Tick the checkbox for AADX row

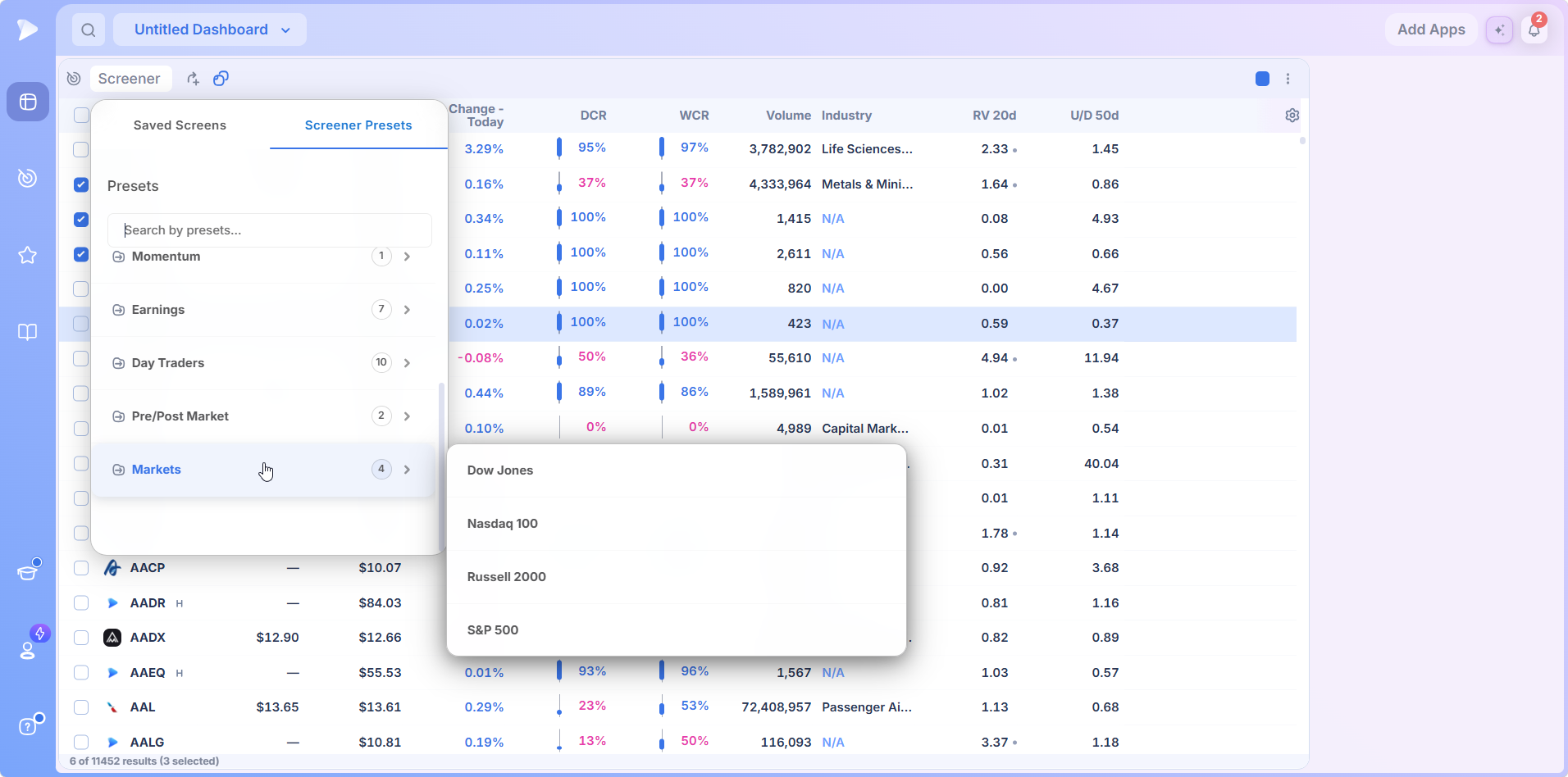coord(81,638)
